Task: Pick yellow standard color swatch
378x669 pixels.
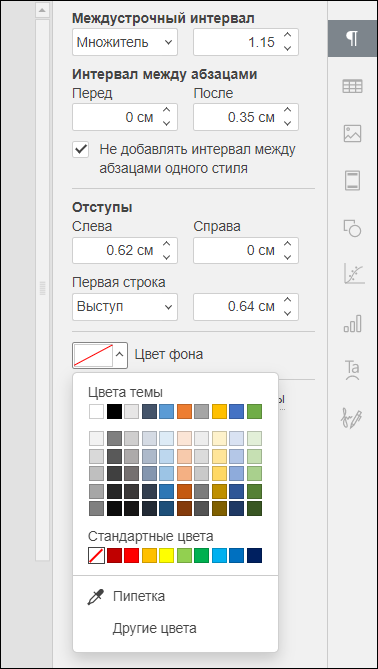Action: [x=167, y=556]
